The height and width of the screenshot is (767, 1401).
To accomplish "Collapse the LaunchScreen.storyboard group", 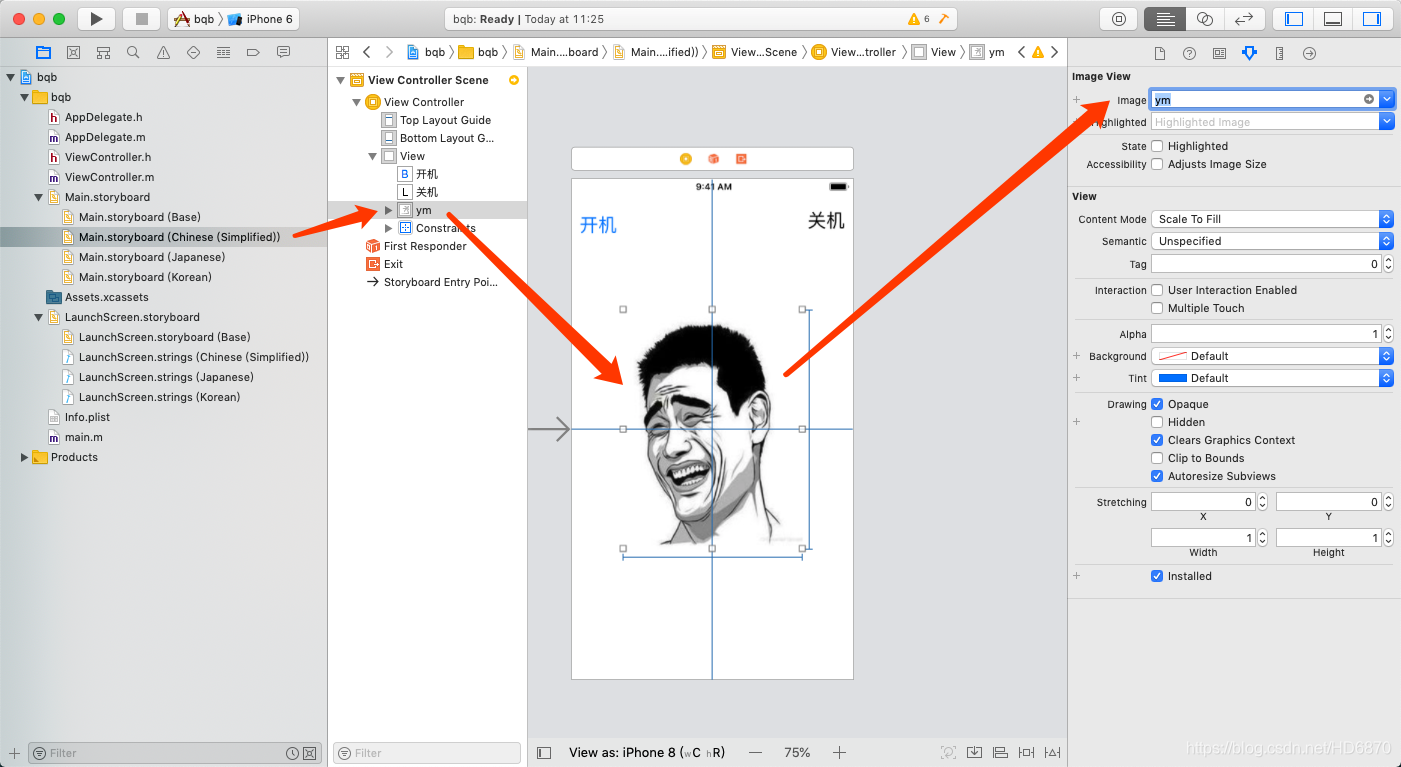I will click(x=39, y=317).
